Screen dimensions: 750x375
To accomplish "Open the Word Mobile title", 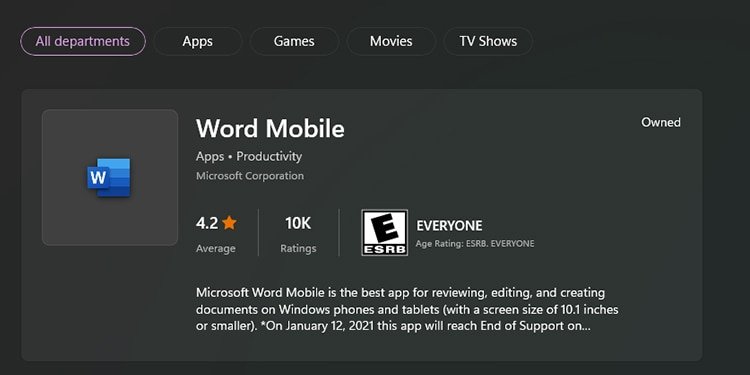I will tap(270, 129).
